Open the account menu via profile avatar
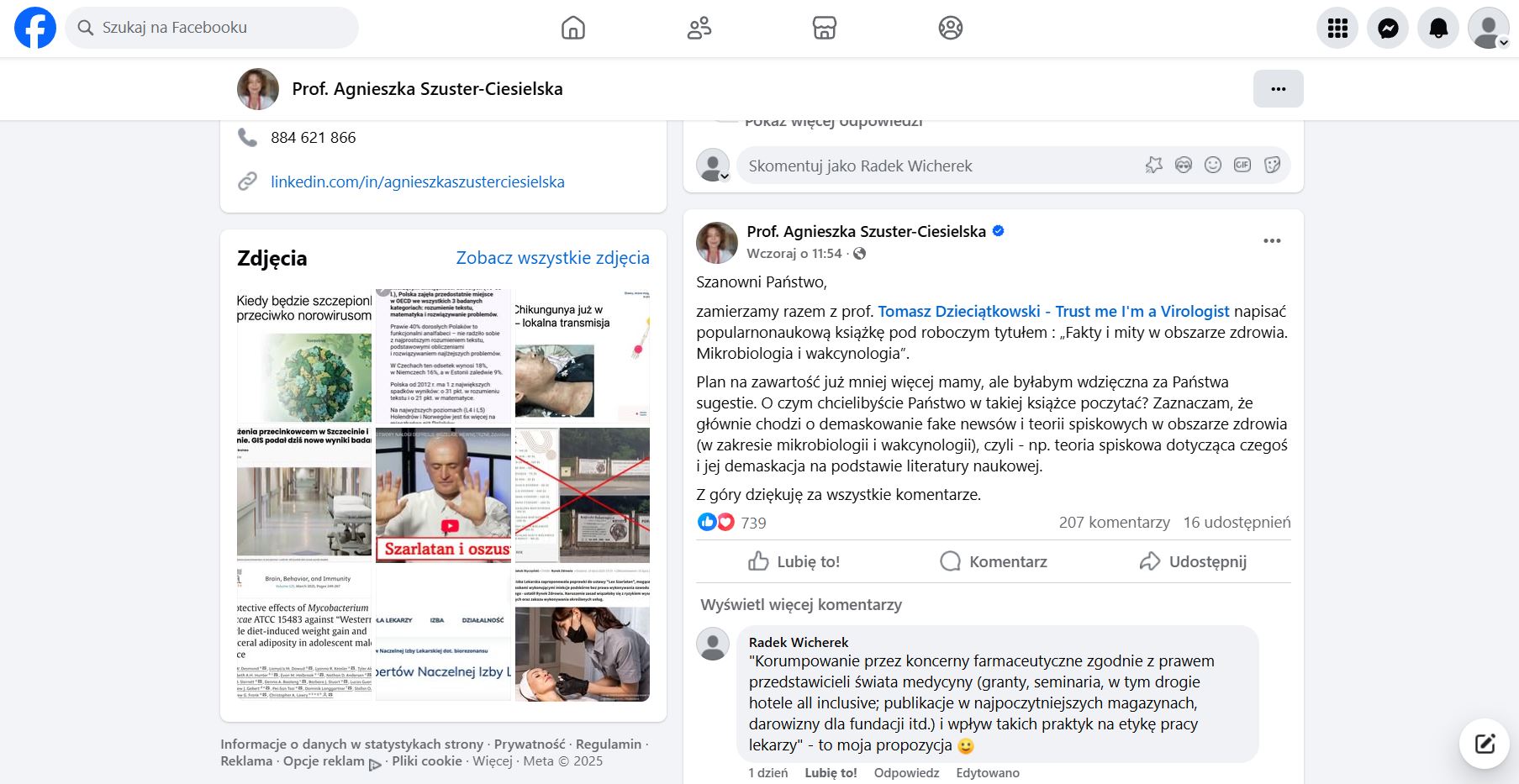The image size is (1519, 784). click(1489, 28)
